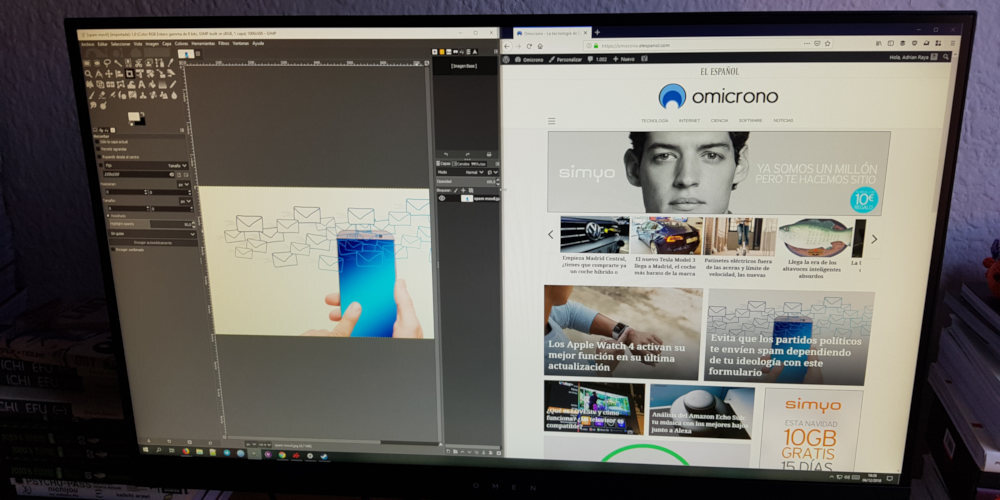Select the Rectangle Select tool in GIMP toolbox
The height and width of the screenshot is (500, 1000).
click(87, 62)
